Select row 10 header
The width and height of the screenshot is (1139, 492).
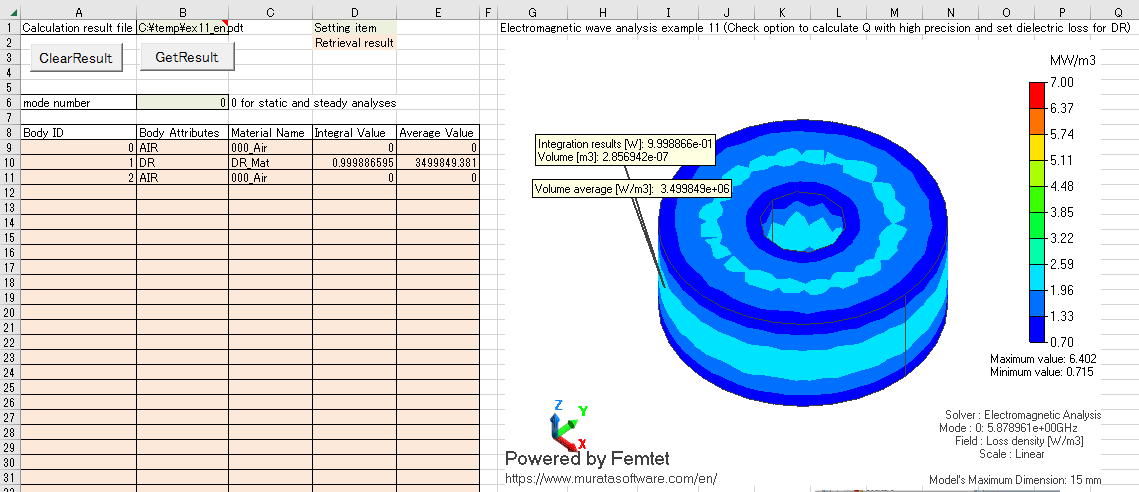tap(10, 162)
